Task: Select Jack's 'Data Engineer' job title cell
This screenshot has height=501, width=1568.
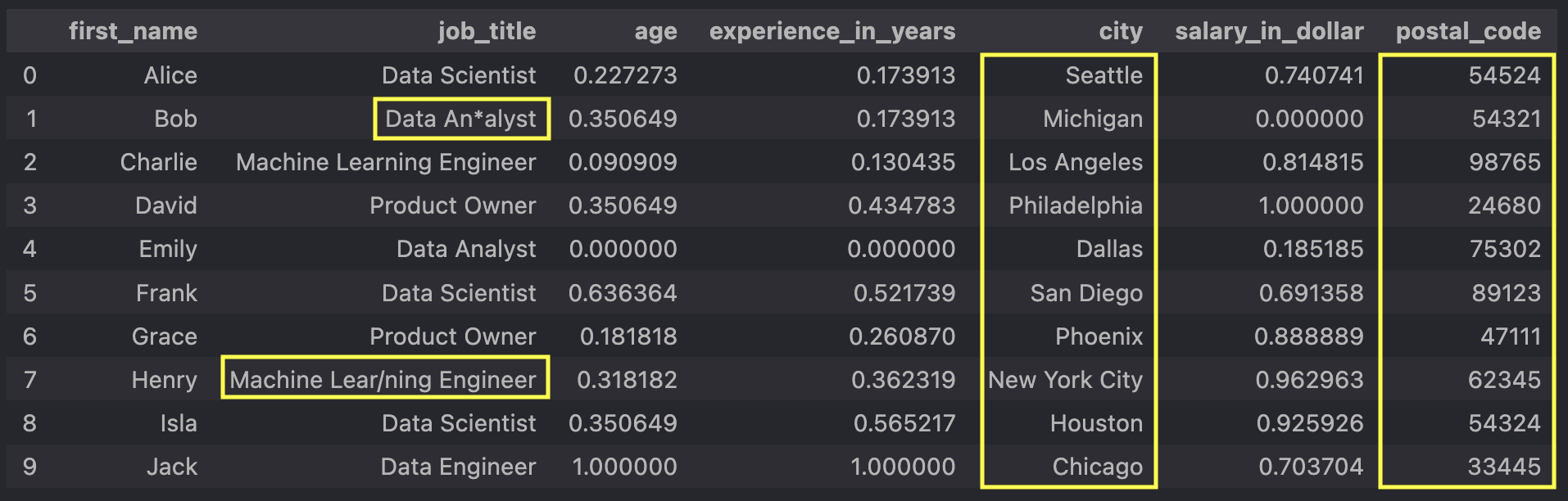Action: pyautogui.click(x=458, y=467)
